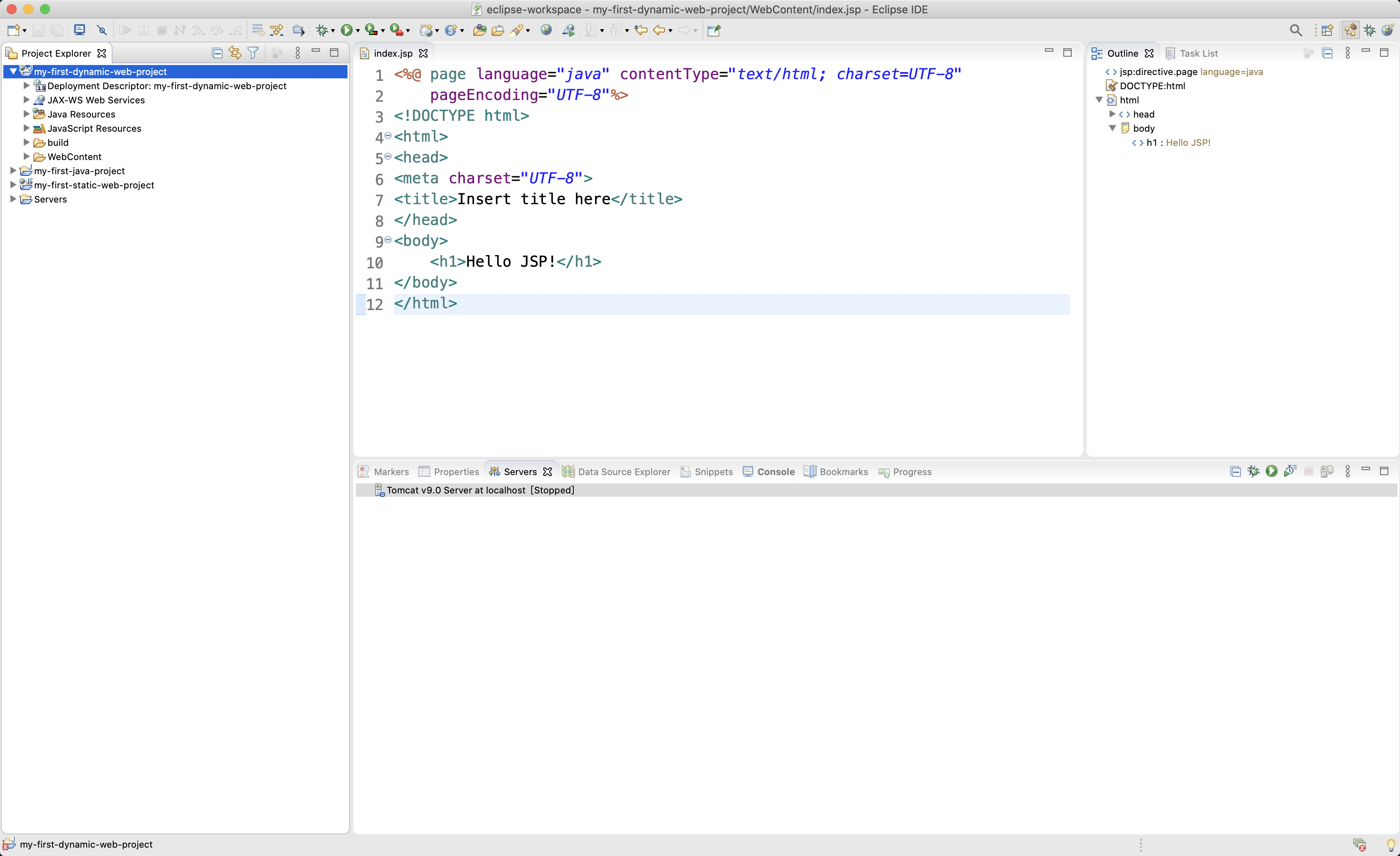Click Pin Editor icon in toolbar
Screen dimensions: 1400x856
tap(714, 30)
